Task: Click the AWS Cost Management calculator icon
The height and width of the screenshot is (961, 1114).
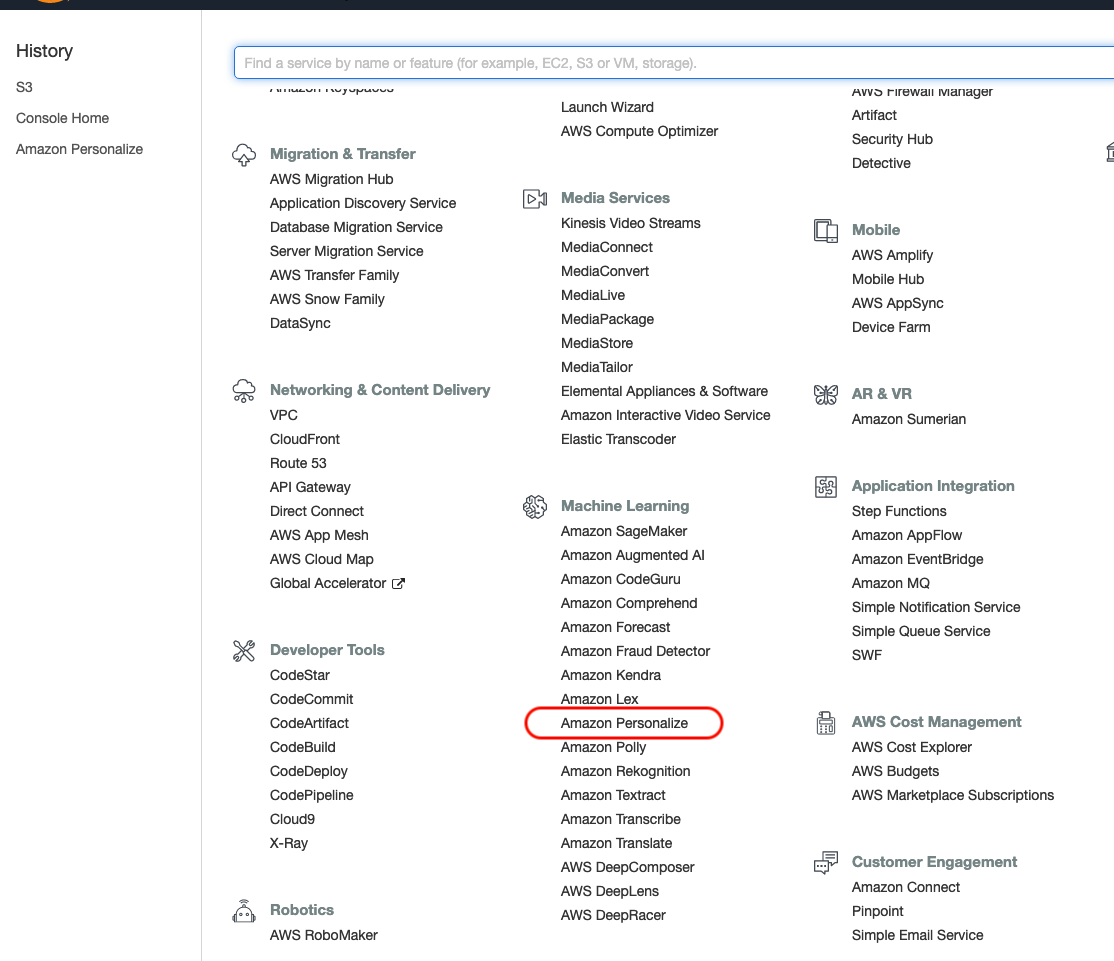Action: pos(826,722)
